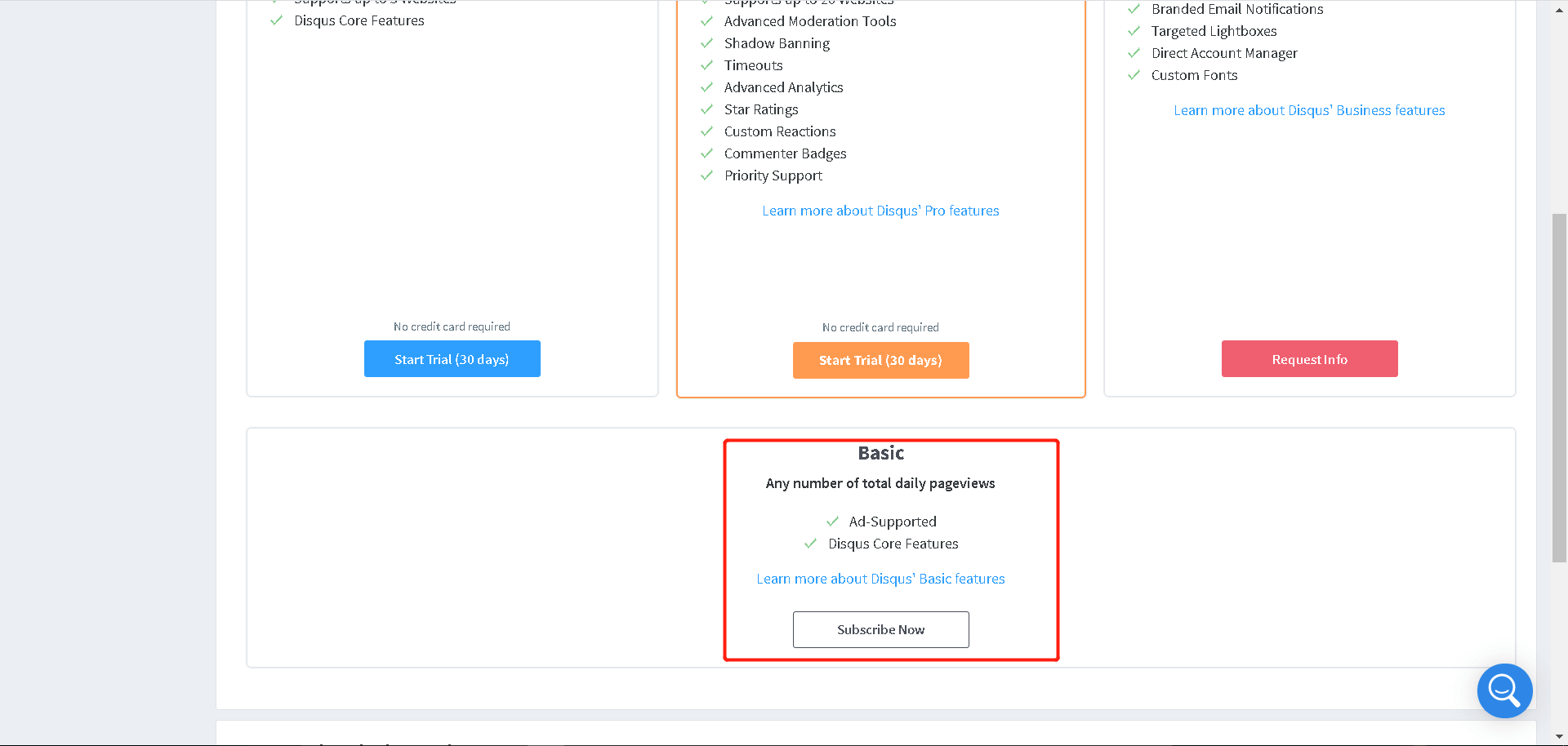Click the blue Start Trial (30 days) button
1568x746 pixels.
pyautogui.click(x=452, y=359)
